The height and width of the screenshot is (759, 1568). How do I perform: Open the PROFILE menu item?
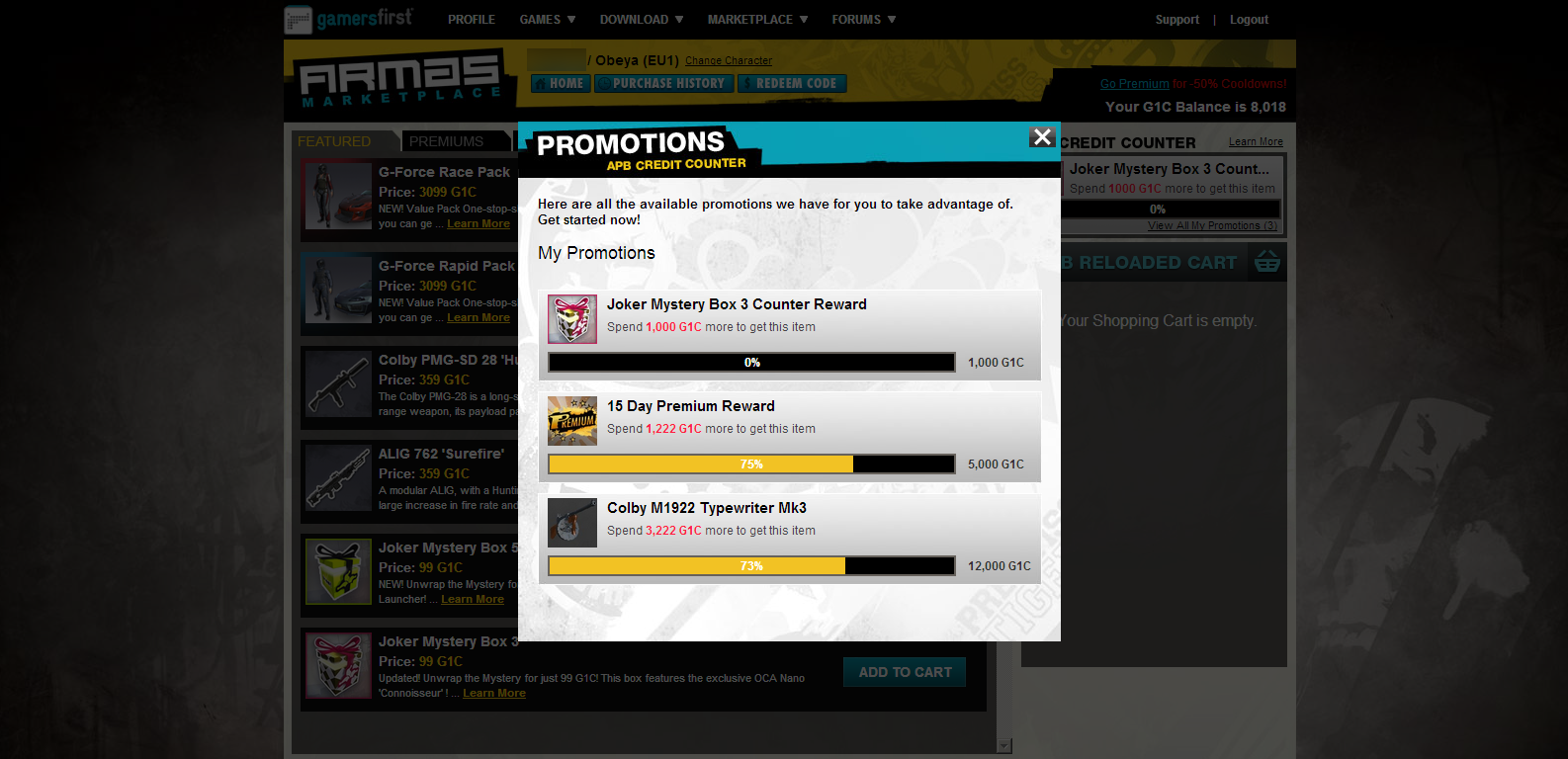coord(472,20)
